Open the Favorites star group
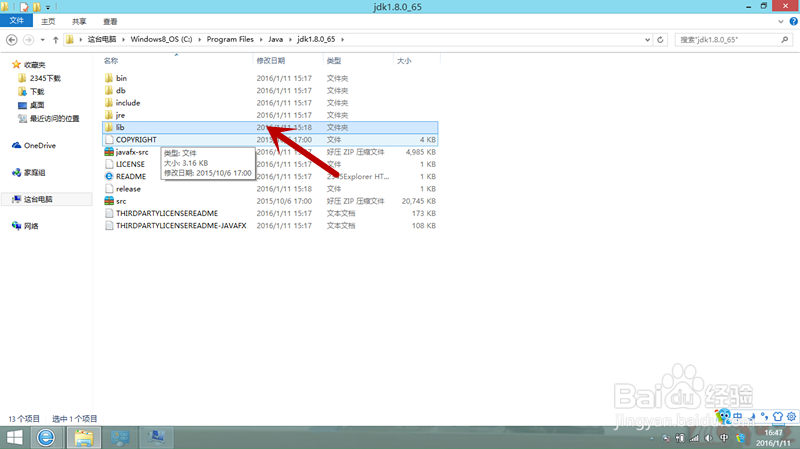 29,65
